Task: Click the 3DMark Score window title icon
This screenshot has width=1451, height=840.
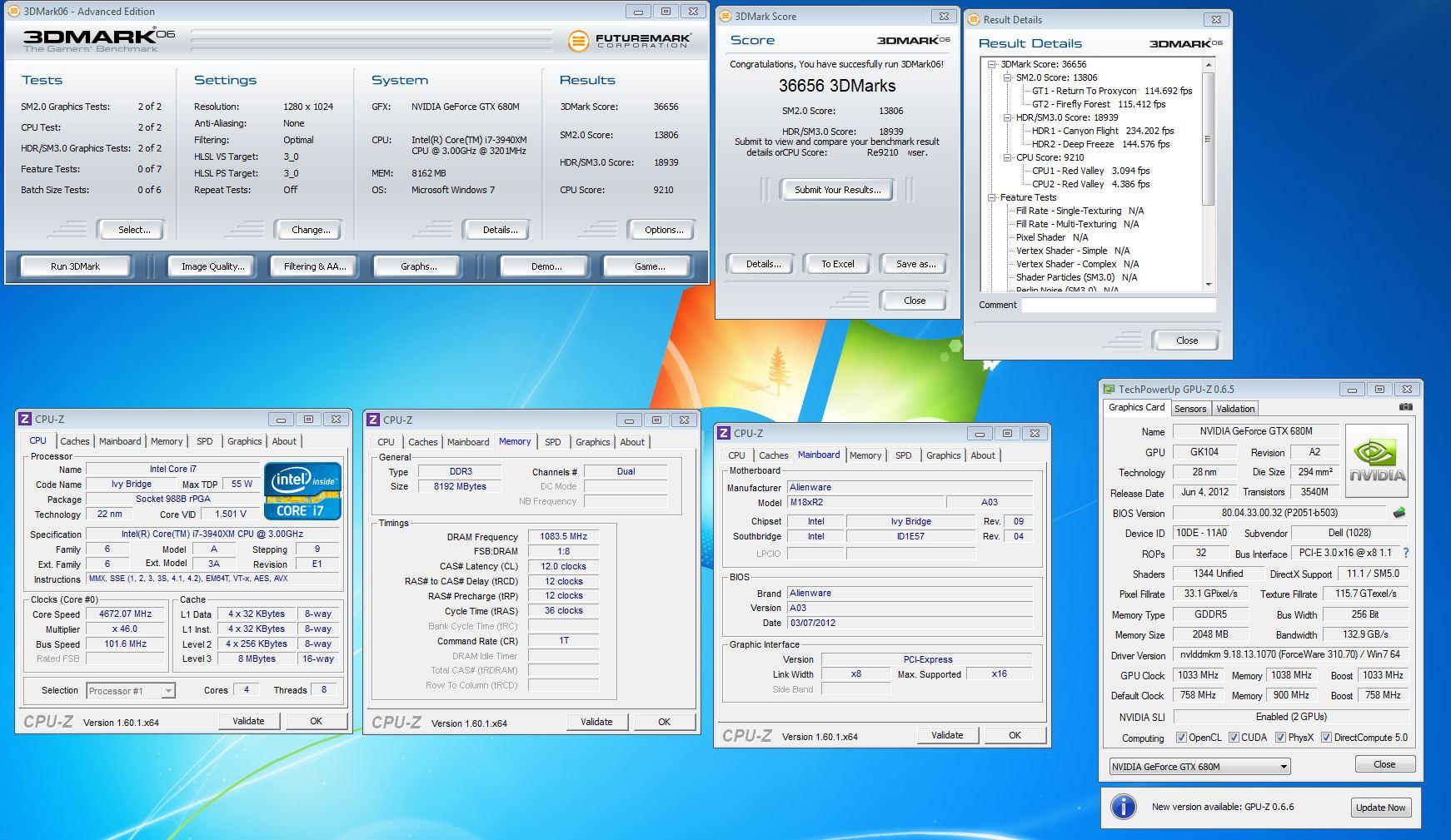Action: [725, 16]
